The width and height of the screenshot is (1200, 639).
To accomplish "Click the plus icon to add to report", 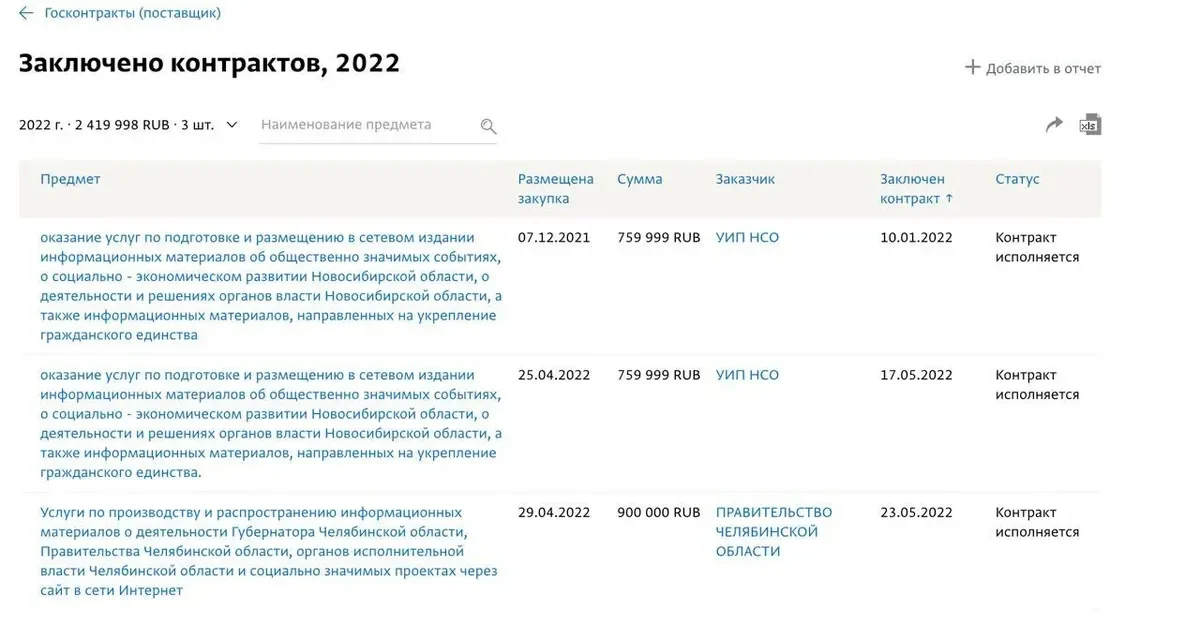I will [972, 68].
